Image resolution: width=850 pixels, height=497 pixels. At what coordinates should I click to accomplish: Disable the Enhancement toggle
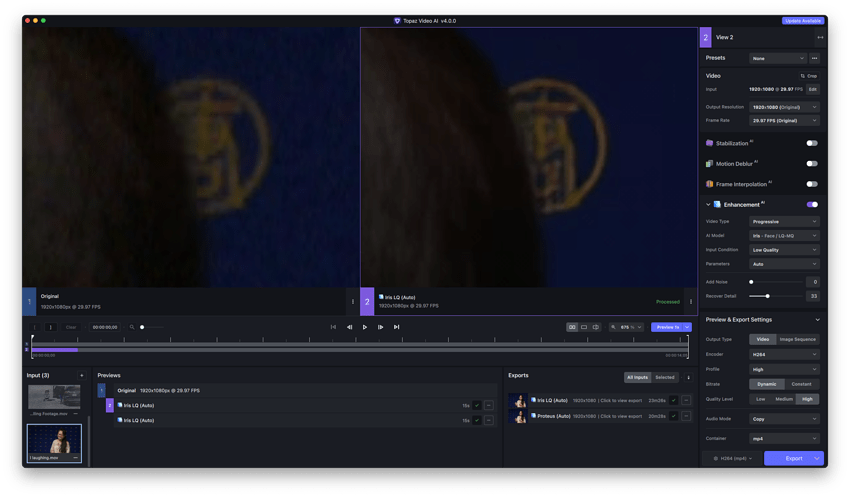tap(812, 204)
